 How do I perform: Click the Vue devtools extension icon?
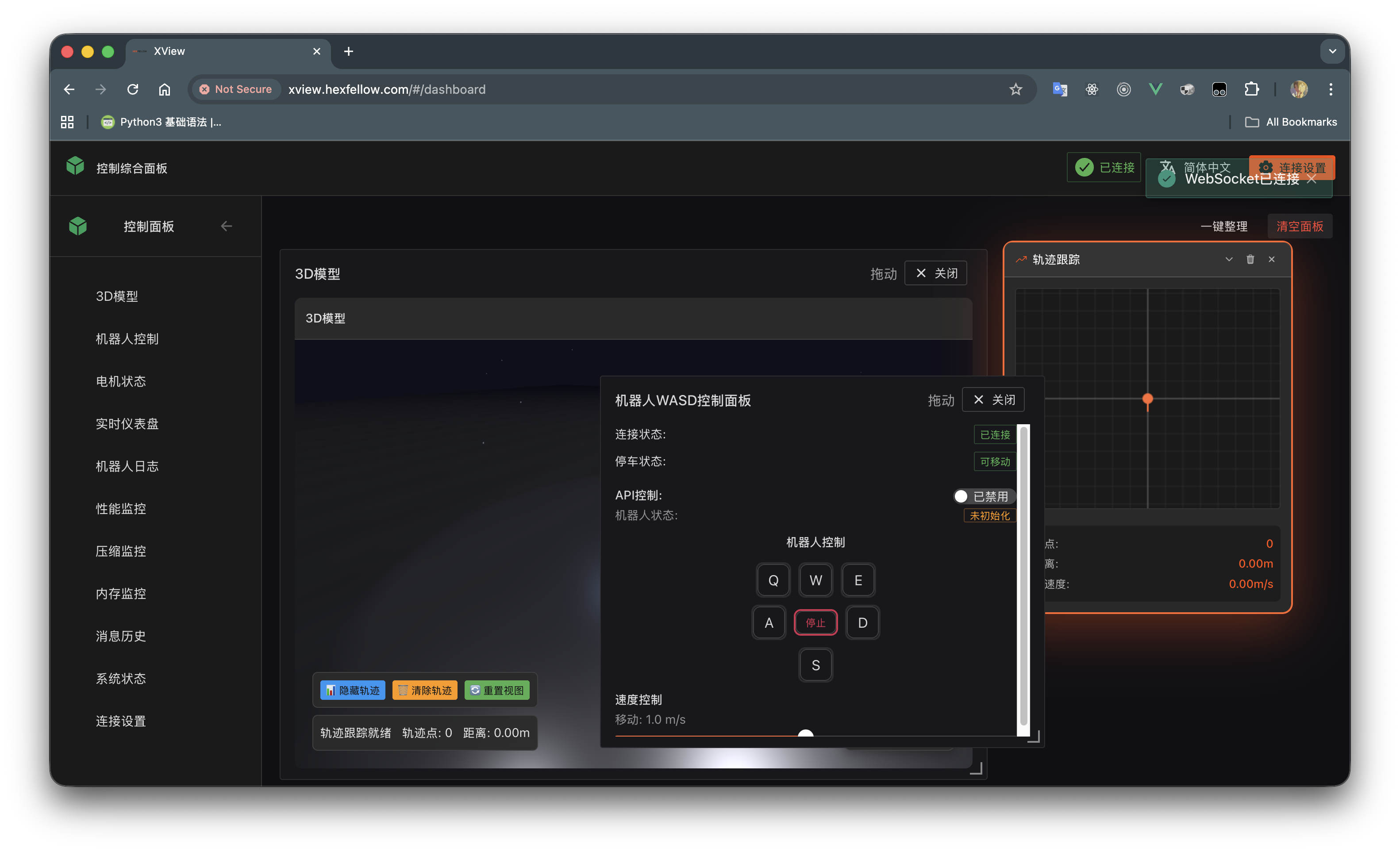(1155, 89)
